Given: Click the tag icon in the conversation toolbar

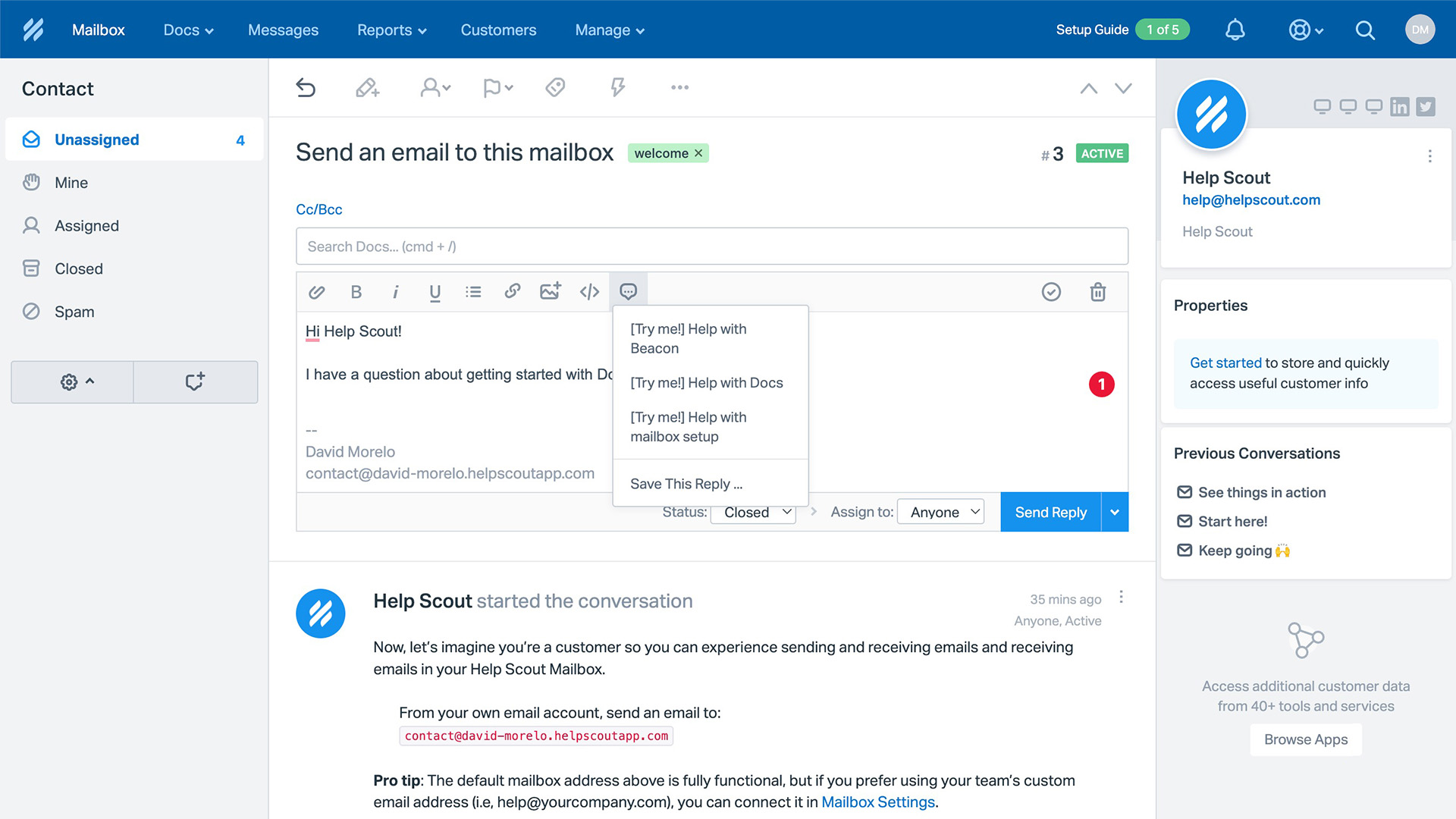Looking at the screenshot, I should coord(555,87).
